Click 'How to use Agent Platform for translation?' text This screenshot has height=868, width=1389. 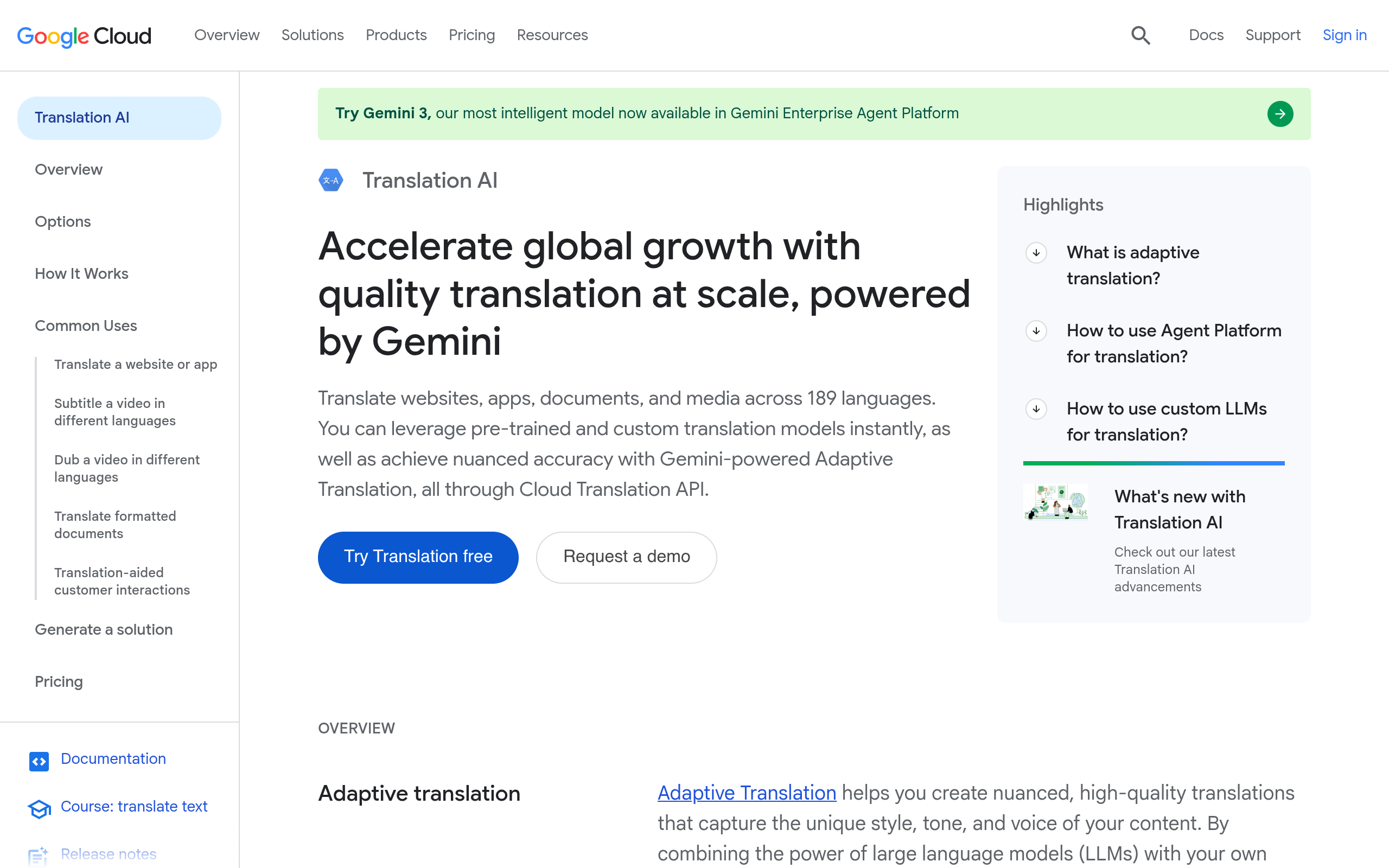(1174, 343)
